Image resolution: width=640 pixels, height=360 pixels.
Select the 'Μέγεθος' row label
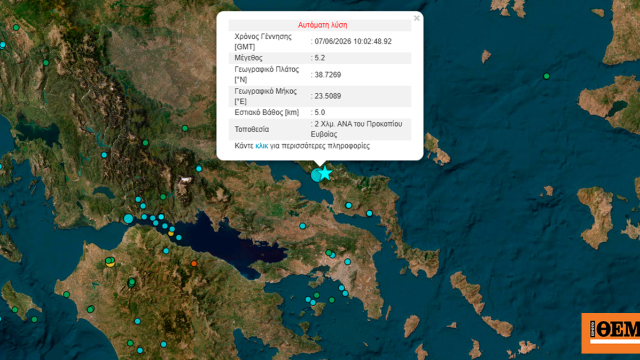coord(249,58)
